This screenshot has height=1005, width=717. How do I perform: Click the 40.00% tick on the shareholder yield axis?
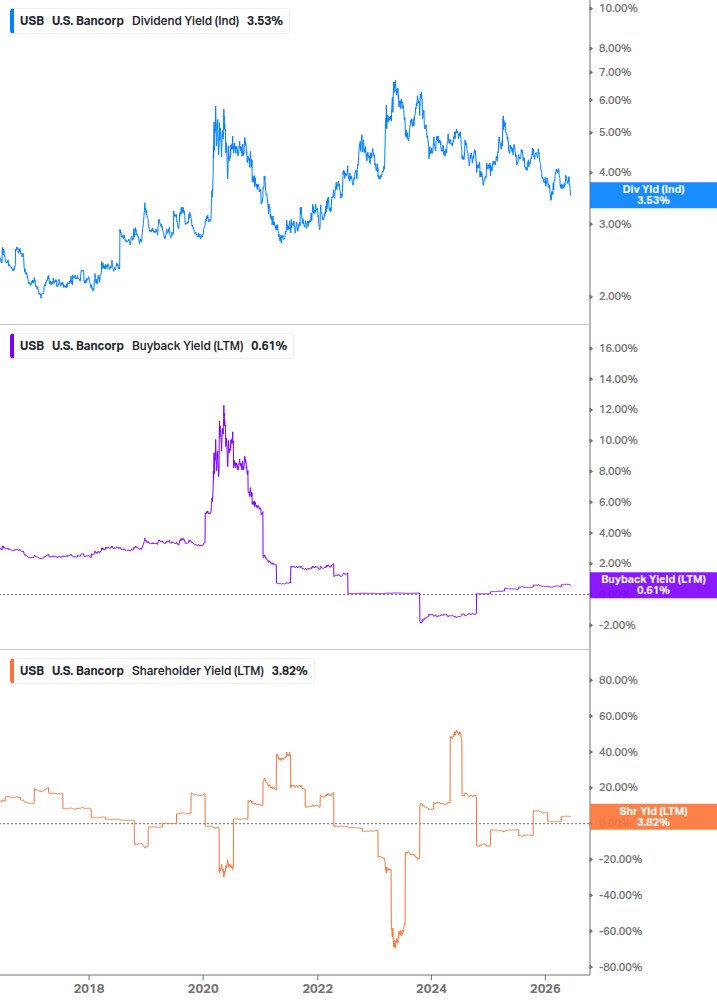click(x=618, y=752)
